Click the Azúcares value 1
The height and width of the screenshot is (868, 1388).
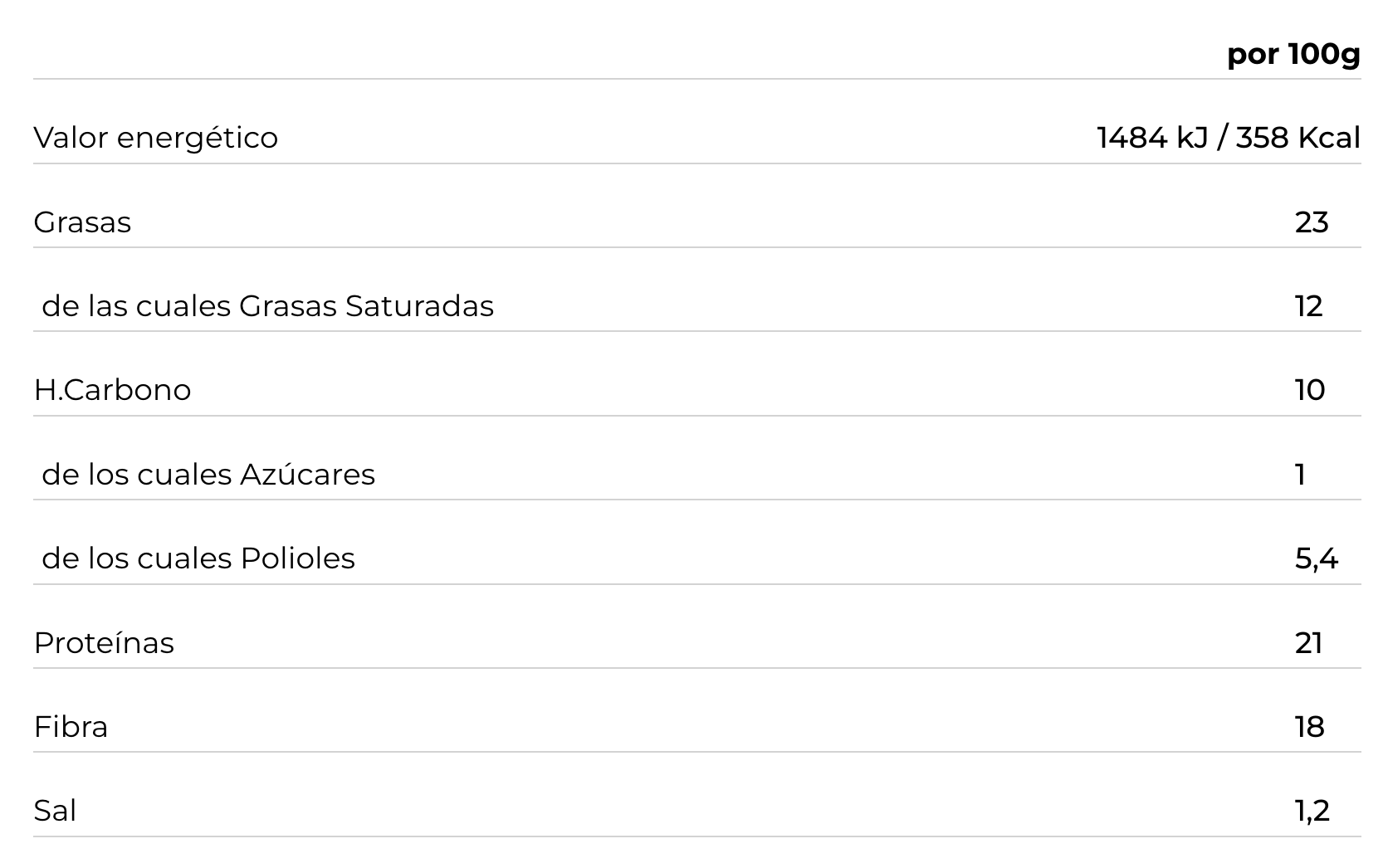[x=1301, y=475]
